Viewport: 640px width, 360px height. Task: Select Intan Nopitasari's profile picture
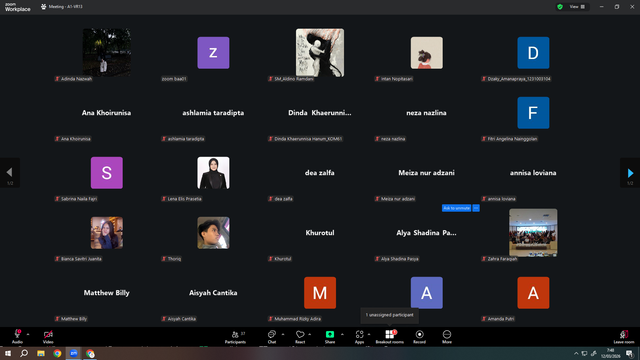pos(427,53)
